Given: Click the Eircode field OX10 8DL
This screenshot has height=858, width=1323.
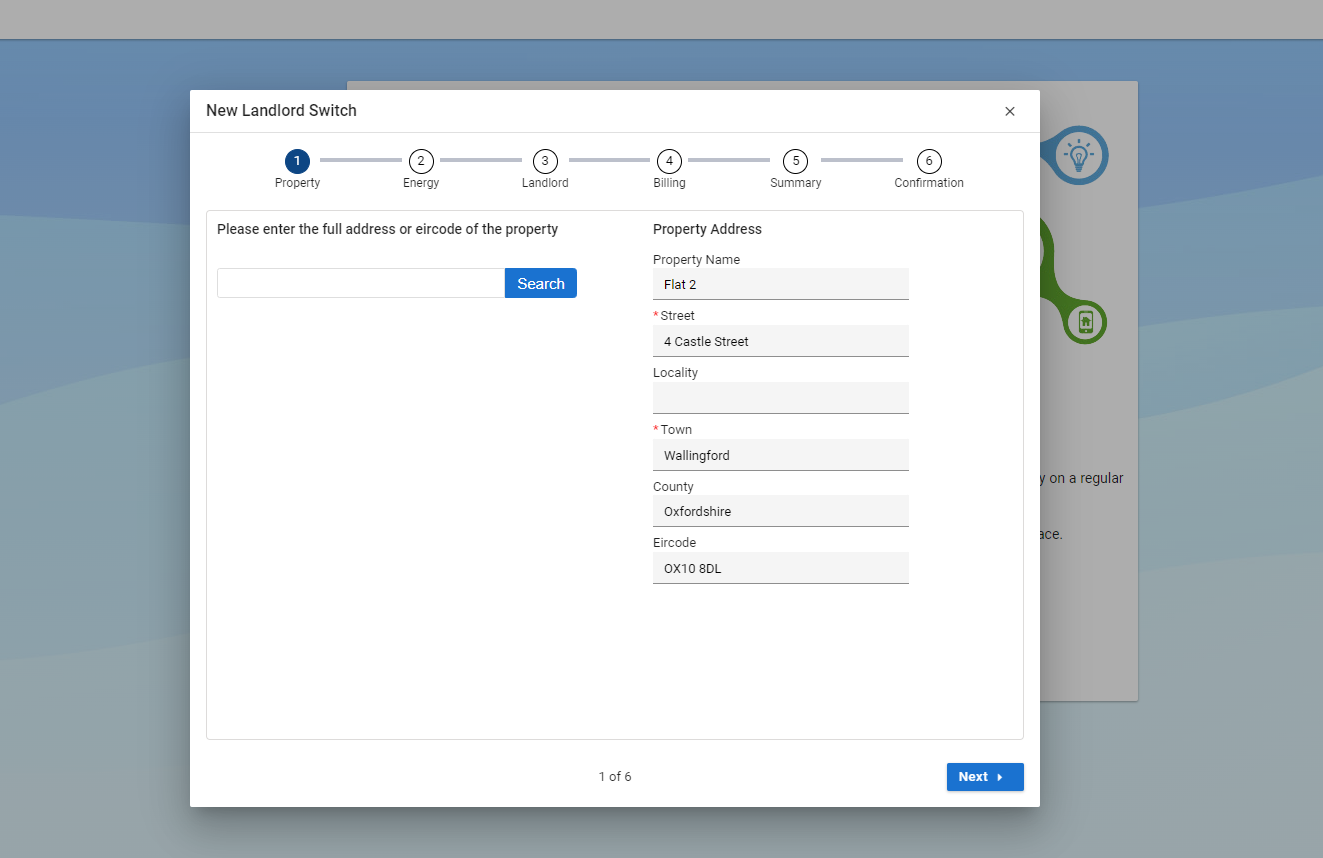Looking at the screenshot, I should pos(780,568).
